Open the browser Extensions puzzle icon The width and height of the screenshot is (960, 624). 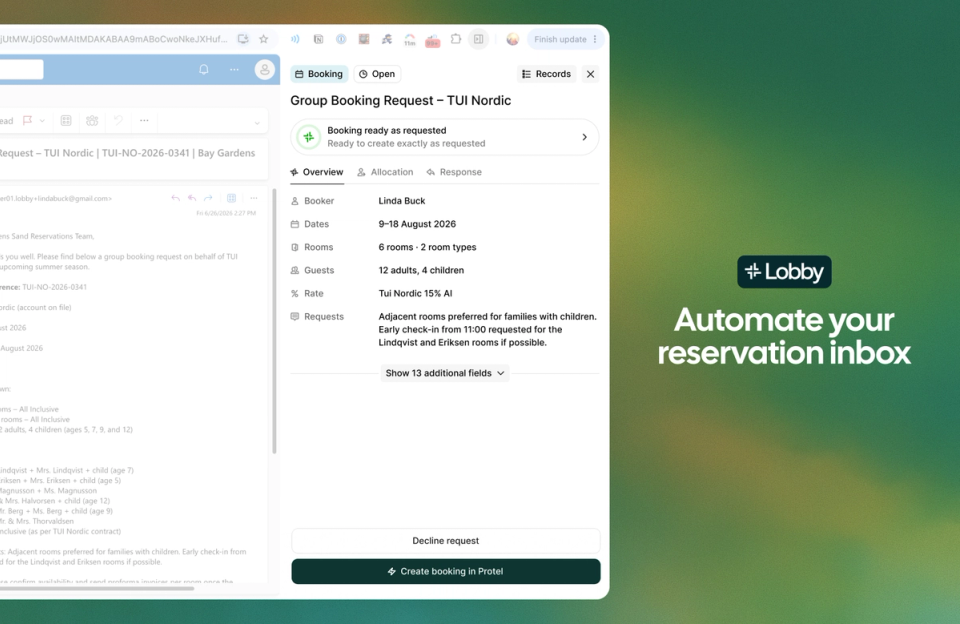(x=456, y=39)
